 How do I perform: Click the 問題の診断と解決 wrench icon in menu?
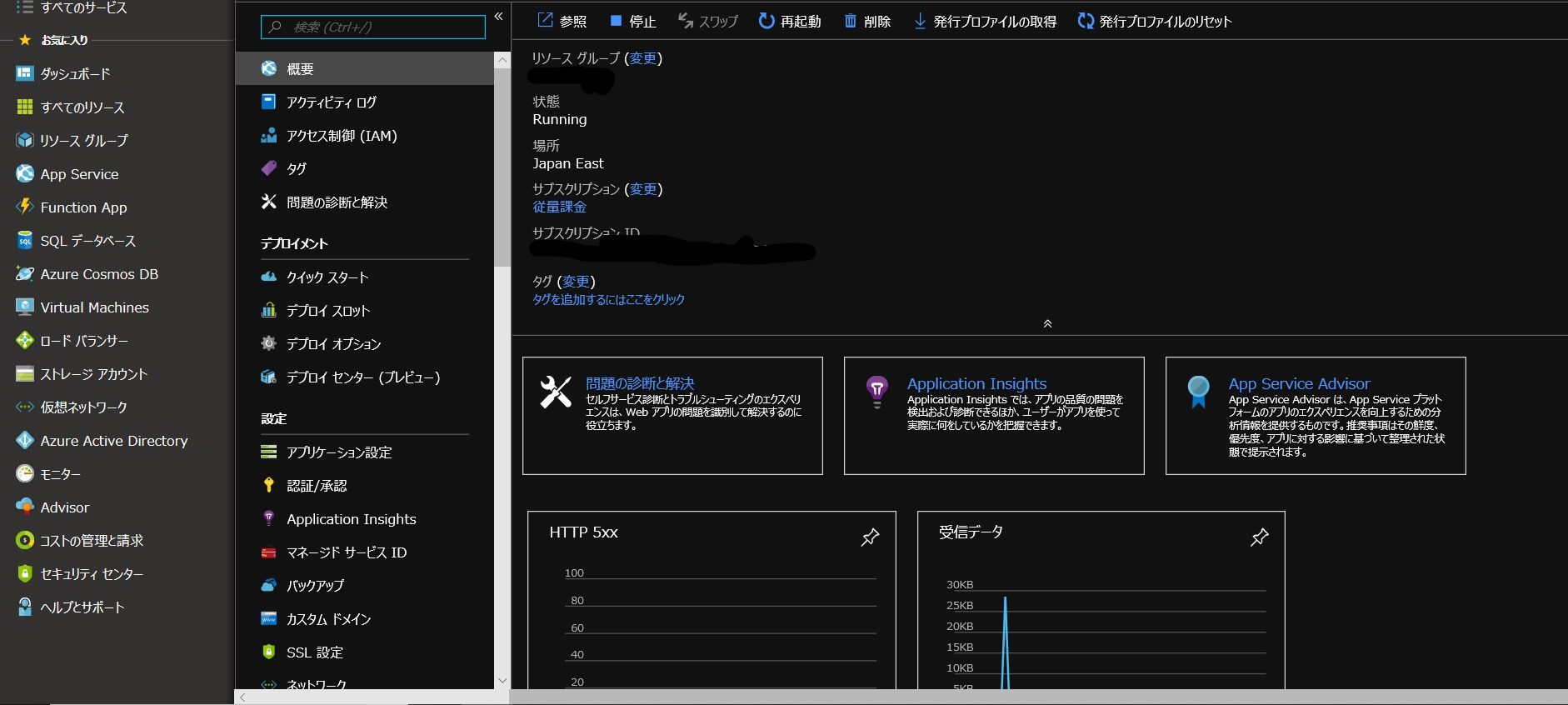[x=268, y=202]
